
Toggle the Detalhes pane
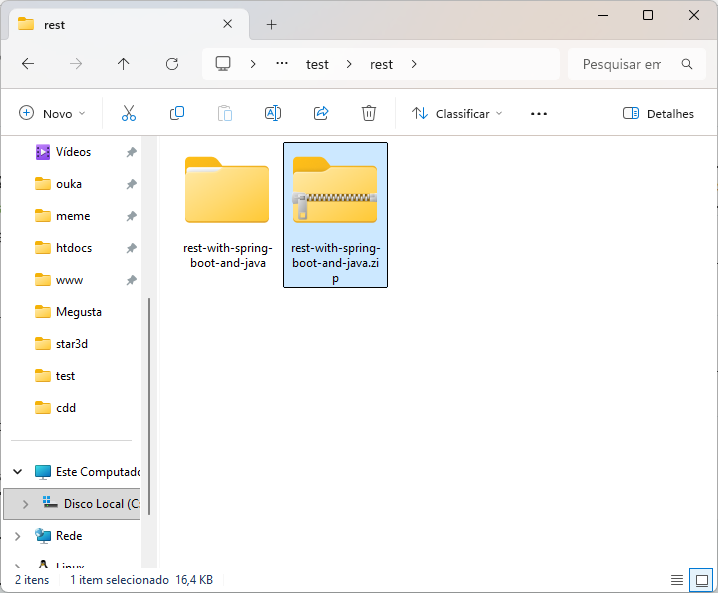coord(658,114)
